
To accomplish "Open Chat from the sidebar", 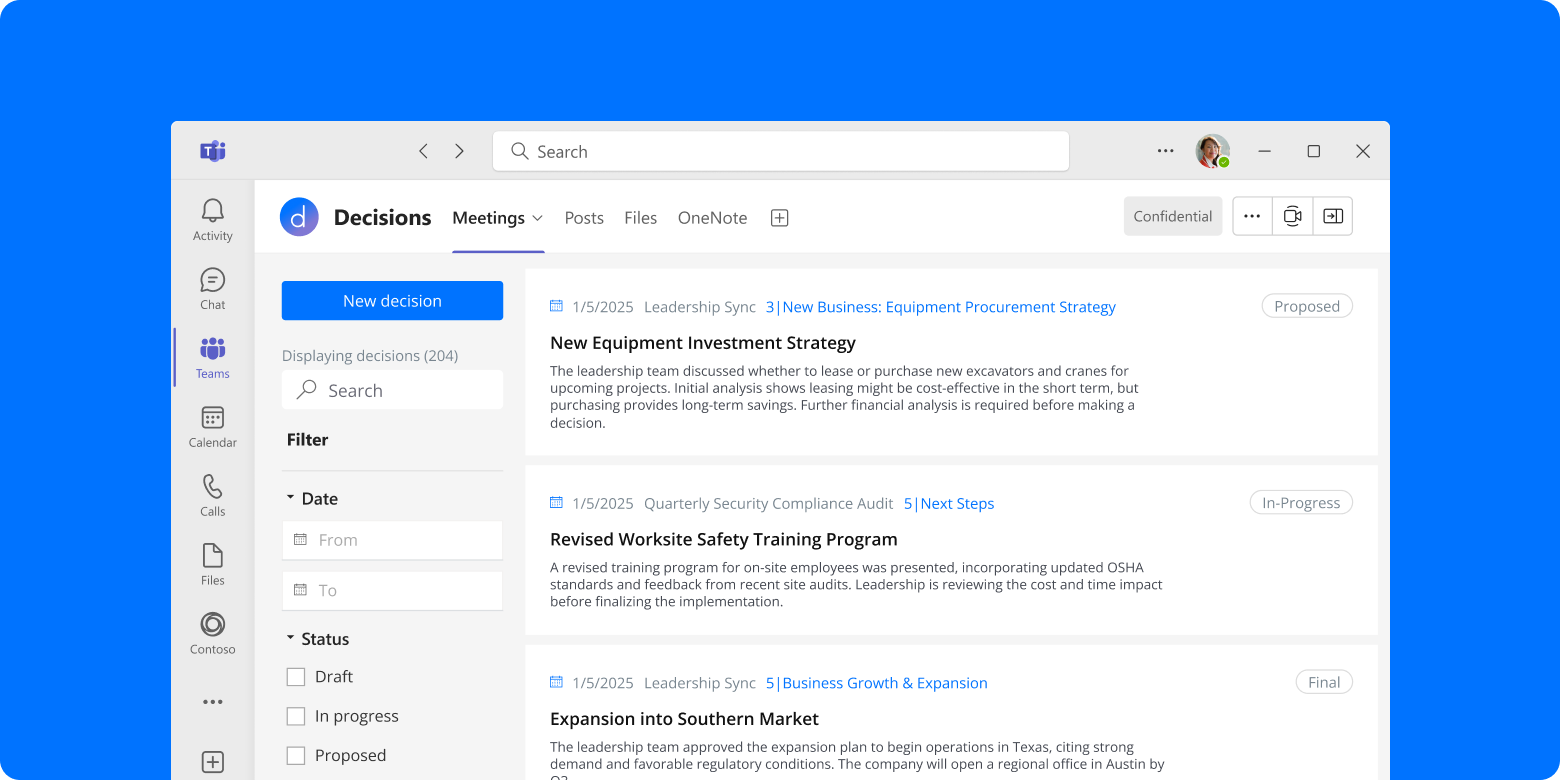I will click(212, 289).
